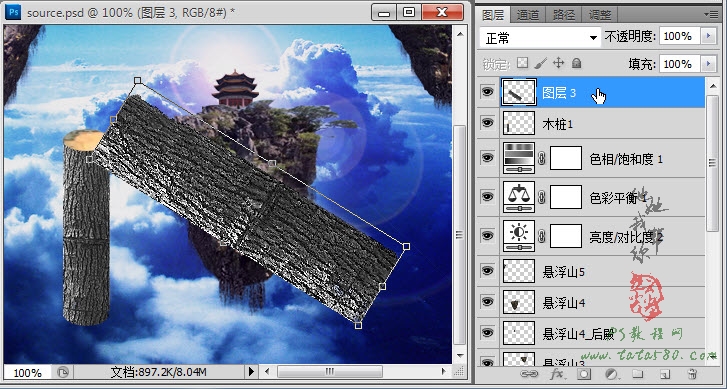
Task: Click the top-left transform handle
Action: tap(137, 81)
